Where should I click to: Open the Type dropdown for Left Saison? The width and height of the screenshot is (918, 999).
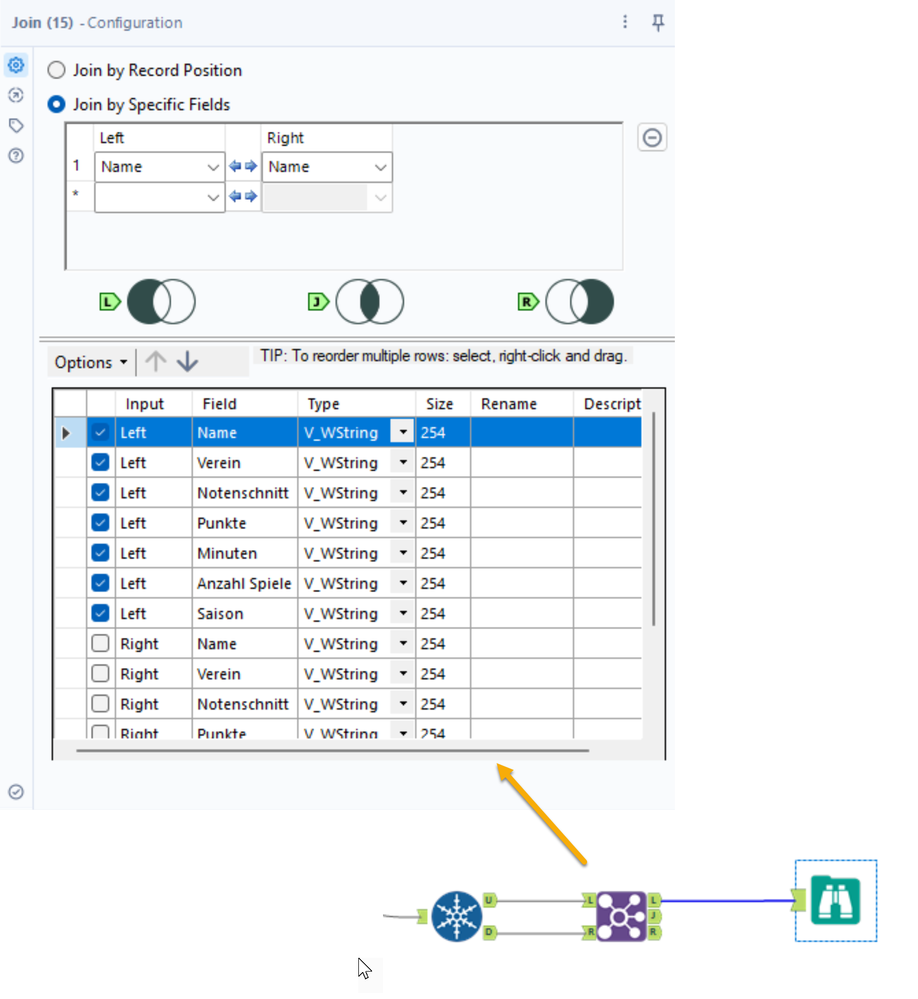pyautogui.click(x=403, y=613)
